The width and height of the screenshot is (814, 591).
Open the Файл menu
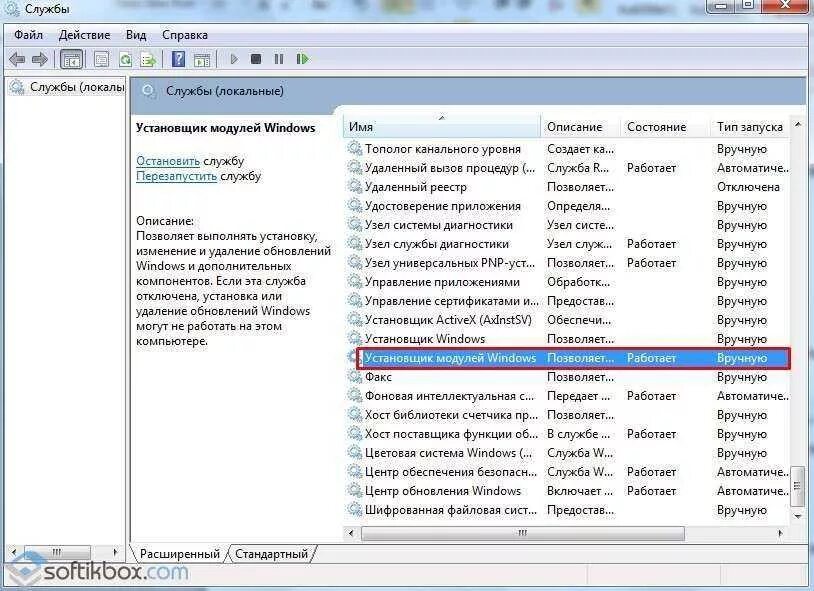point(29,35)
